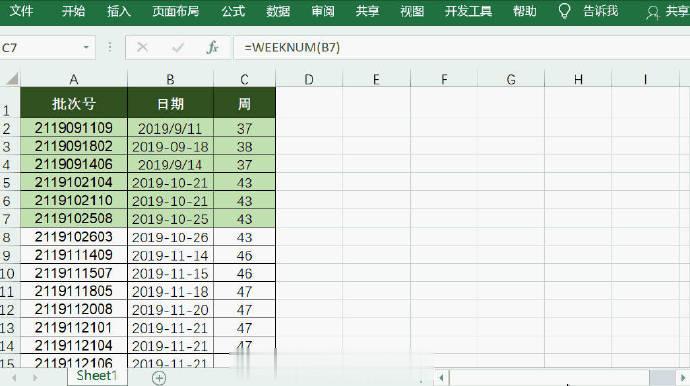Open the 视图 ribbon tab

pos(412,11)
